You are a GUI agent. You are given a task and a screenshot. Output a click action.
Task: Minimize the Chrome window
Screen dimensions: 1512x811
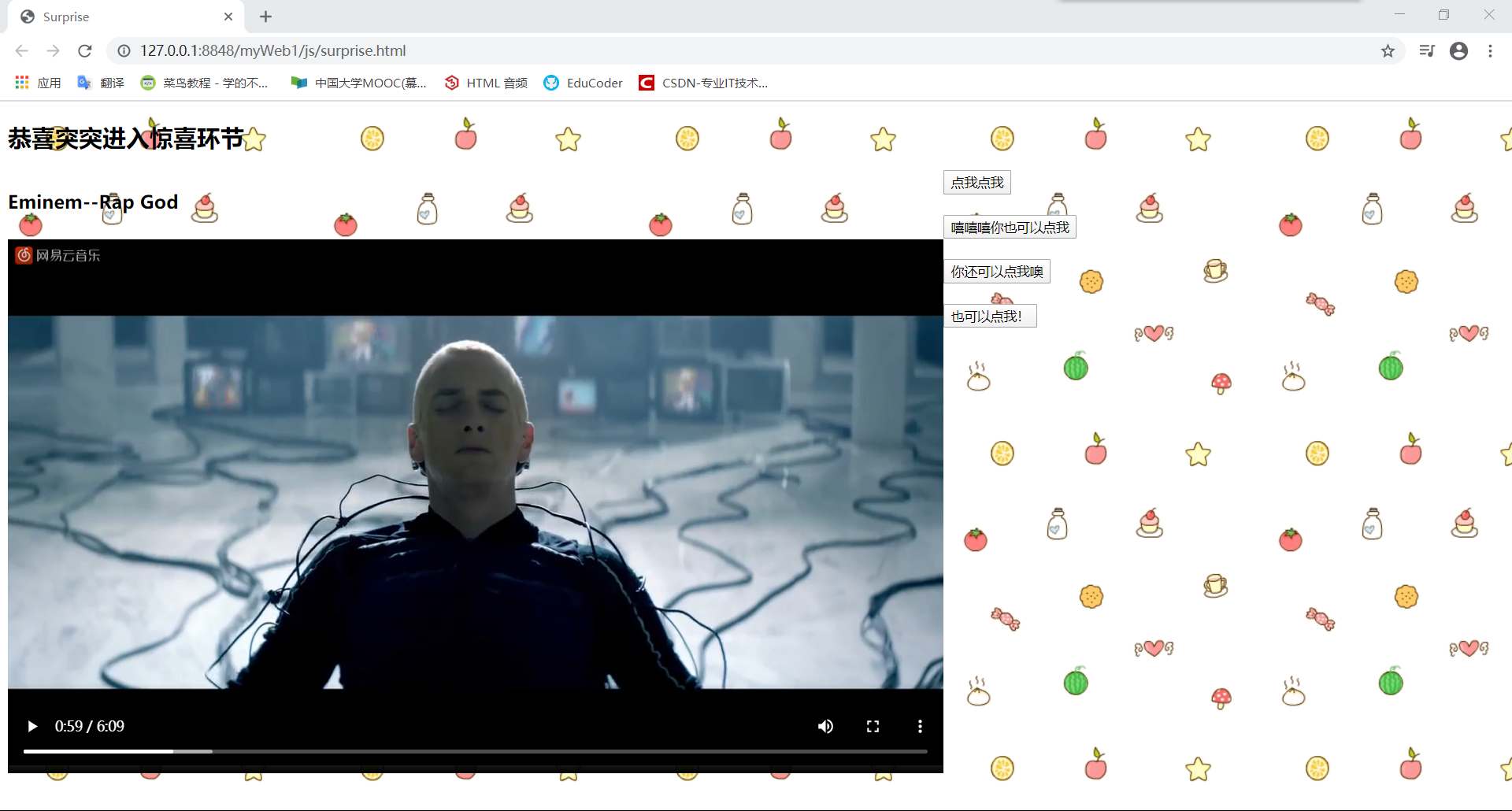click(1399, 14)
